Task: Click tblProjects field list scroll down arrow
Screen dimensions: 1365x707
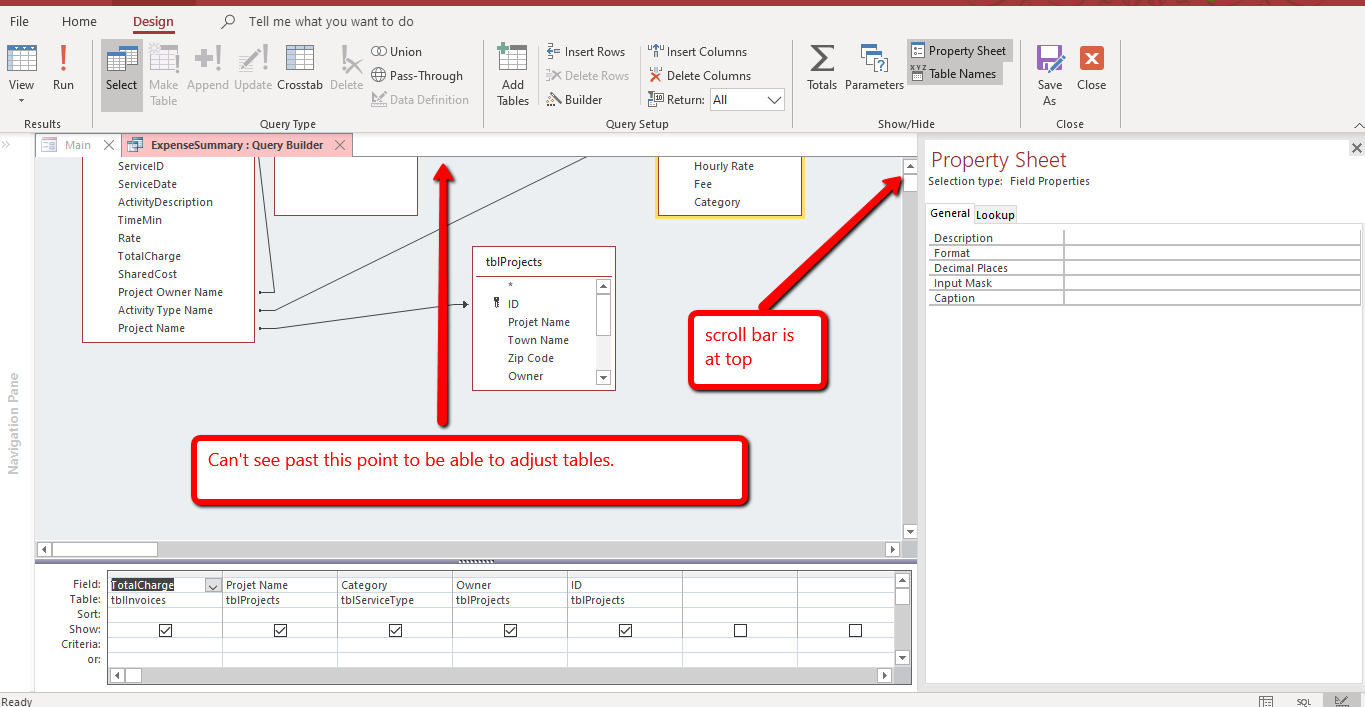Action: point(603,377)
